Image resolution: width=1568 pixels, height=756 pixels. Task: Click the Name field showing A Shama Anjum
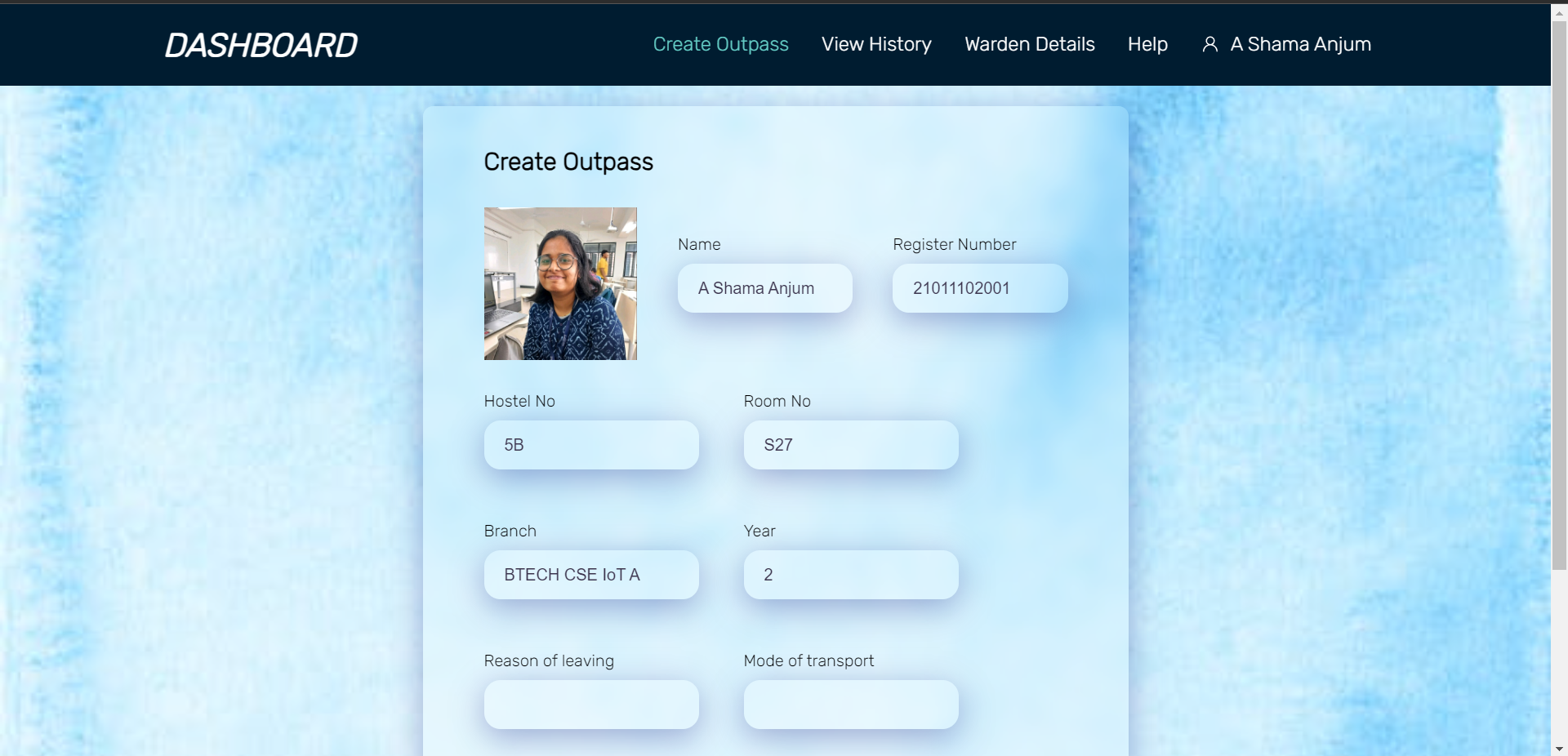pyautogui.click(x=764, y=288)
